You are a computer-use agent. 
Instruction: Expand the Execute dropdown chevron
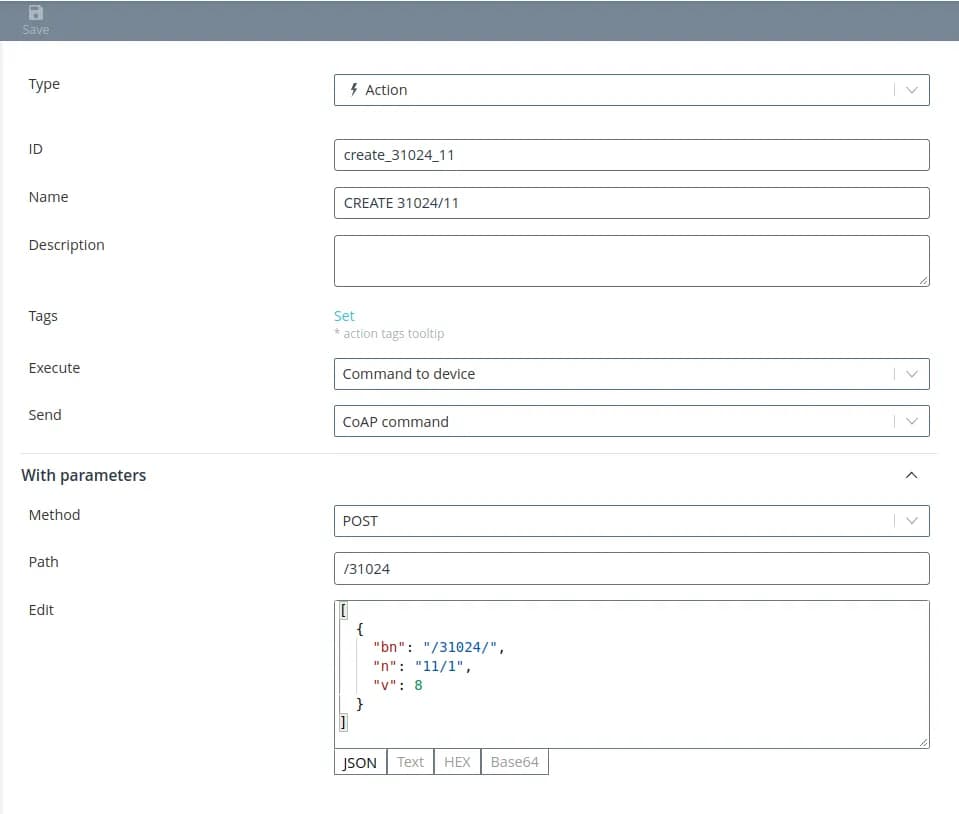click(x=911, y=374)
